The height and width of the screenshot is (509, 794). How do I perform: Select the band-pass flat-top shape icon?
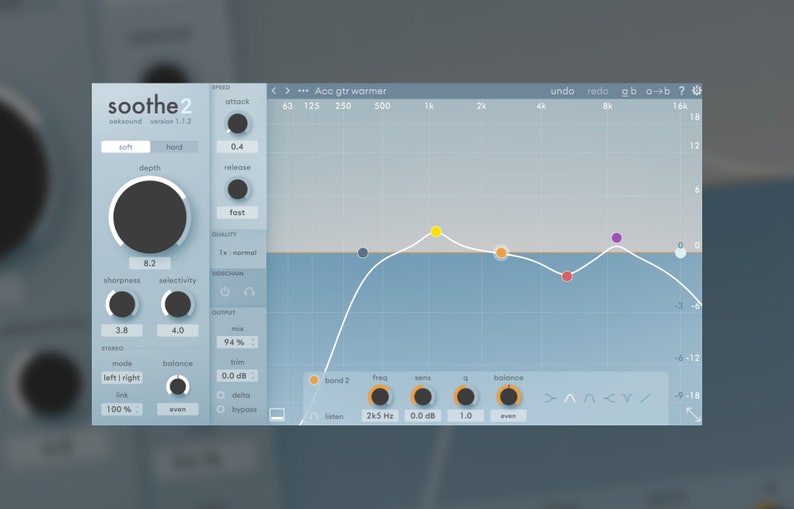click(589, 399)
